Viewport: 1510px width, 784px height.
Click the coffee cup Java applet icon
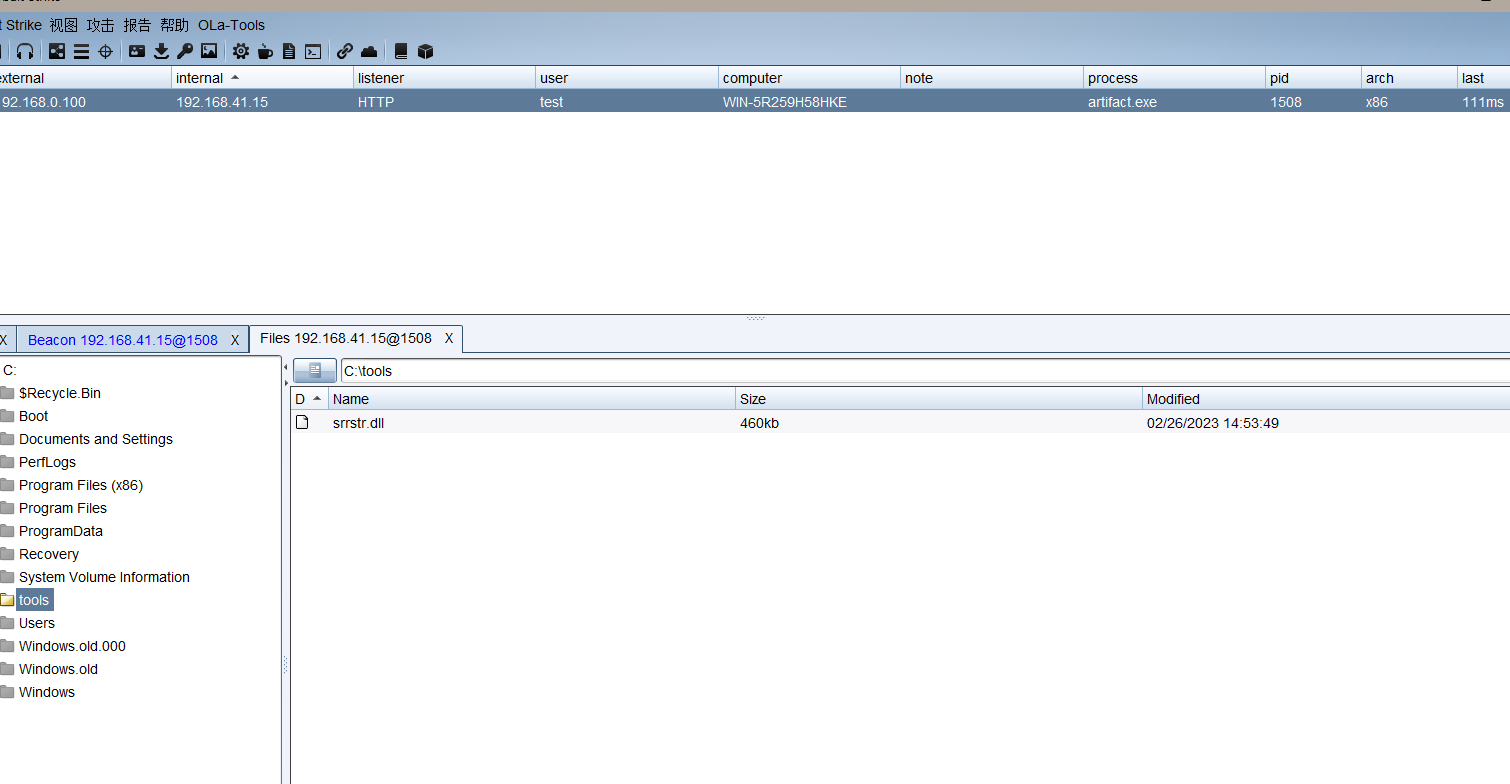click(265, 51)
